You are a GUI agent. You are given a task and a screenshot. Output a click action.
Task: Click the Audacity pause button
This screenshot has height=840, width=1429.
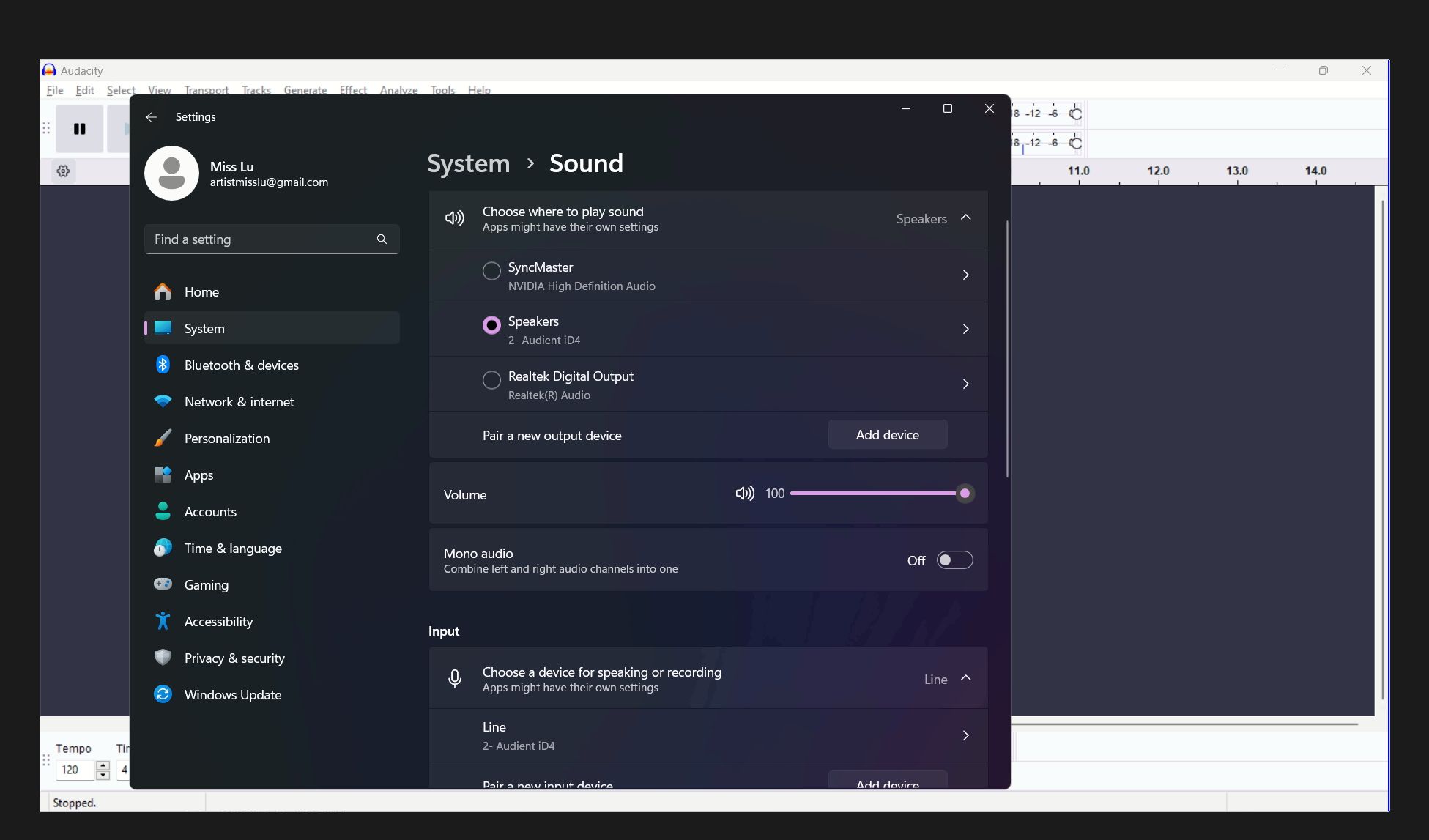79,129
